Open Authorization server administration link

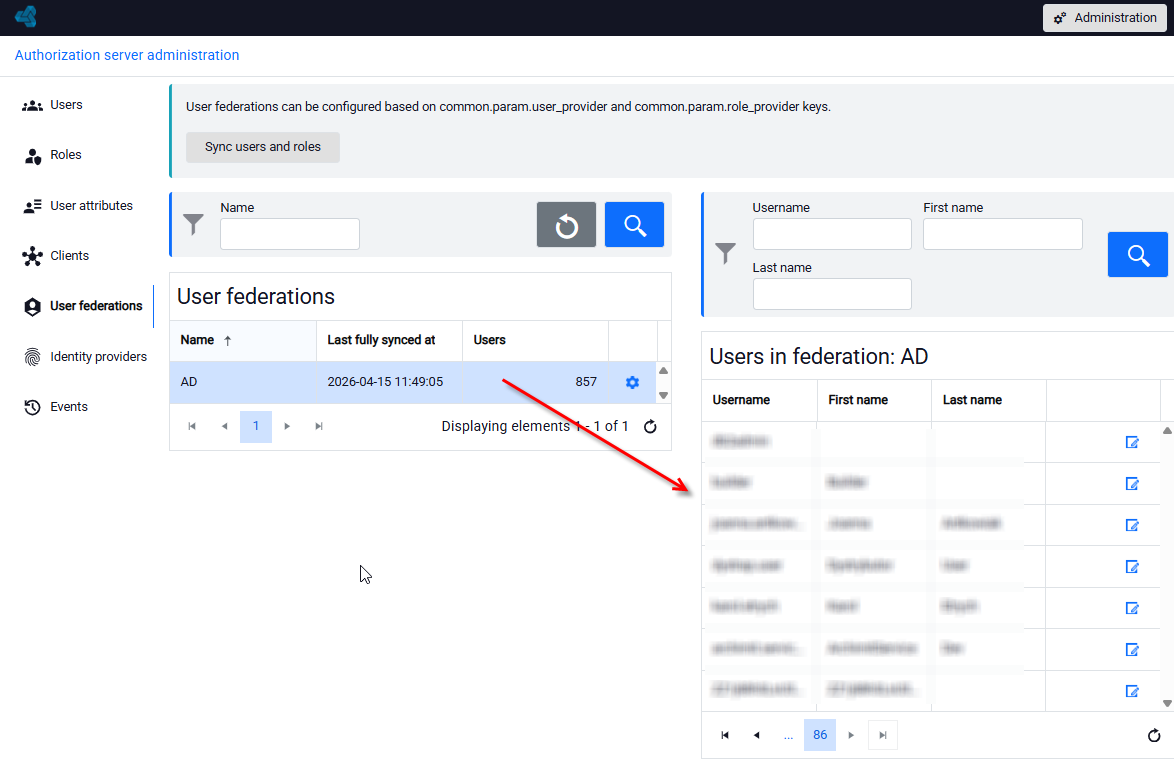point(127,55)
